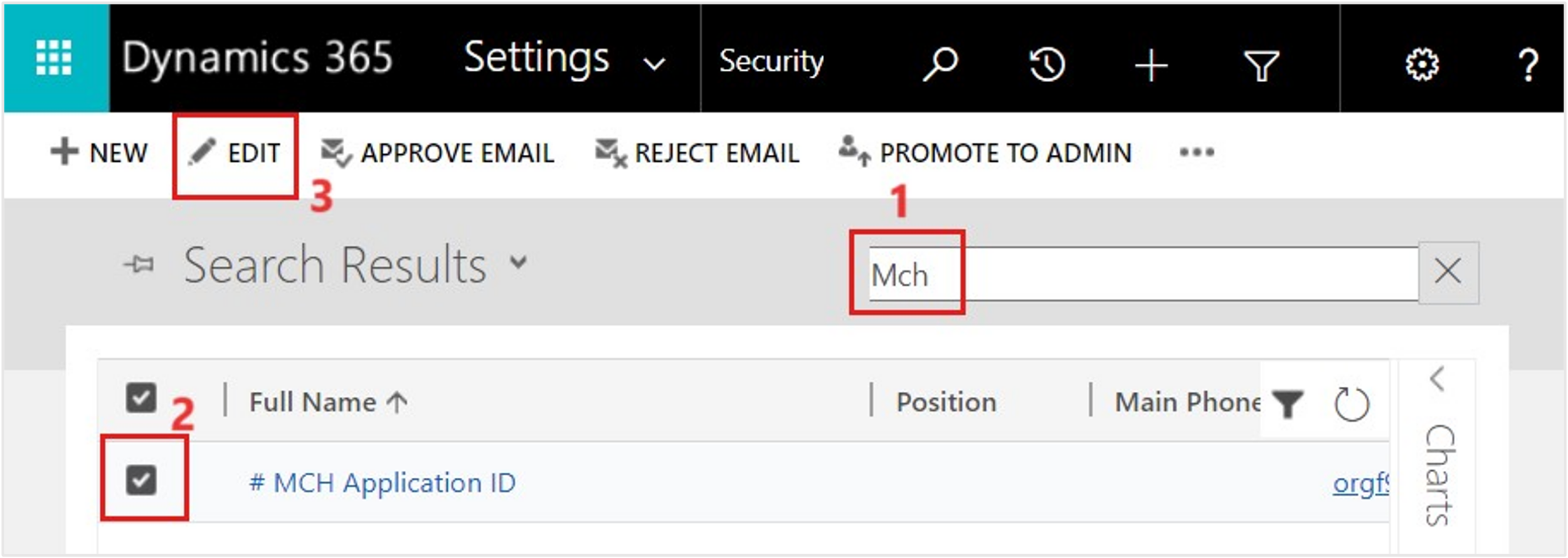Open advanced find funnel icon

1261,65
